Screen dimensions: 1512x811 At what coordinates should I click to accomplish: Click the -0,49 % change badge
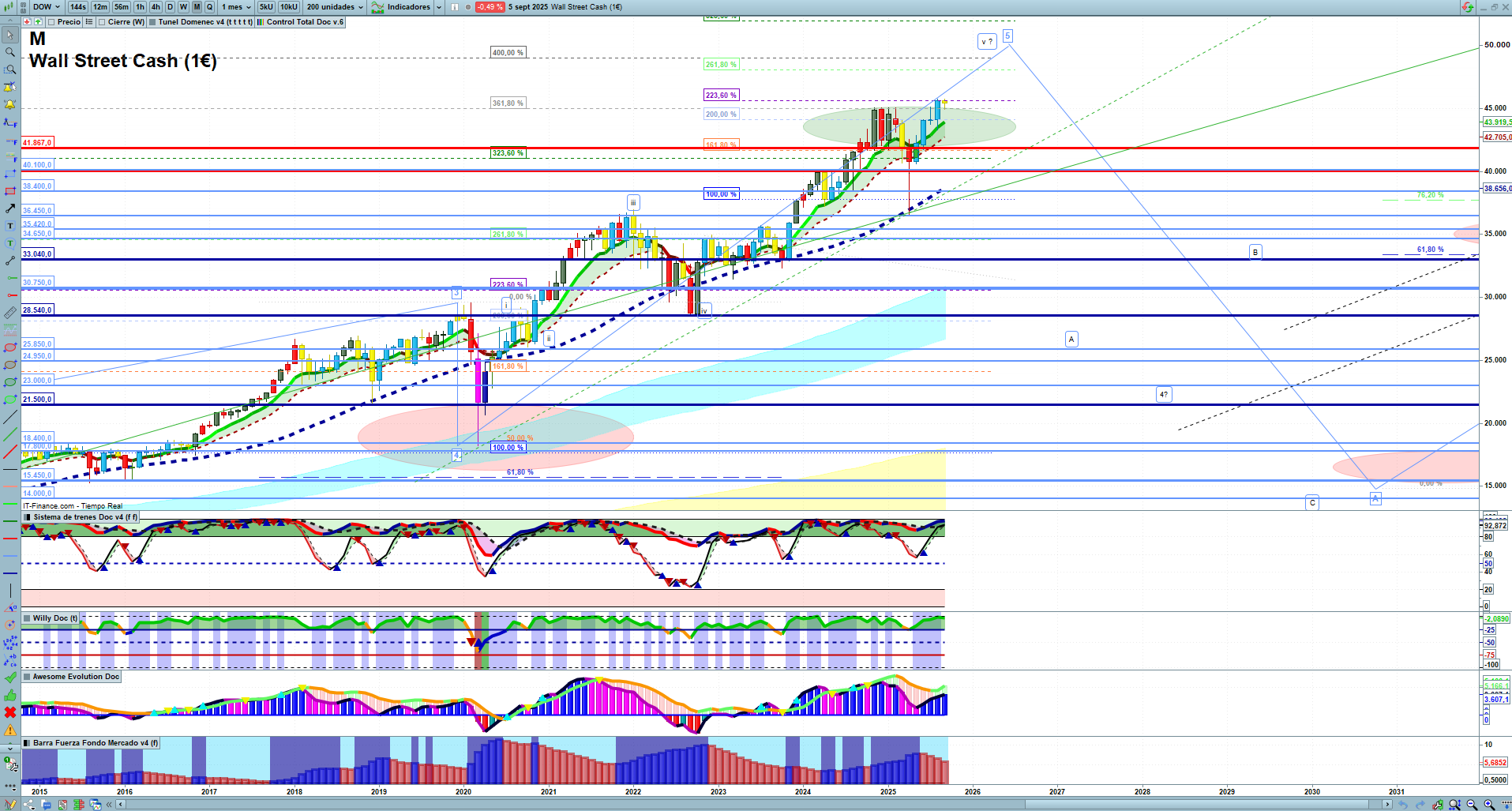coord(490,7)
